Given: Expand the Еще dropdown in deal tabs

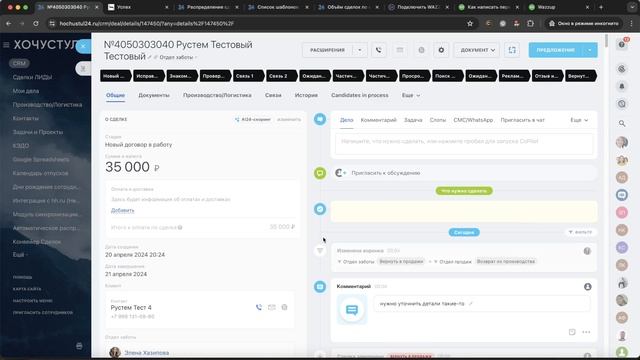Looking at the screenshot, I should [411, 95].
